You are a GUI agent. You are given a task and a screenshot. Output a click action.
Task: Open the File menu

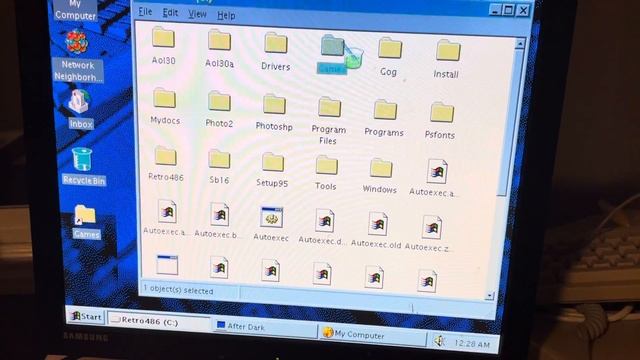click(x=145, y=12)
